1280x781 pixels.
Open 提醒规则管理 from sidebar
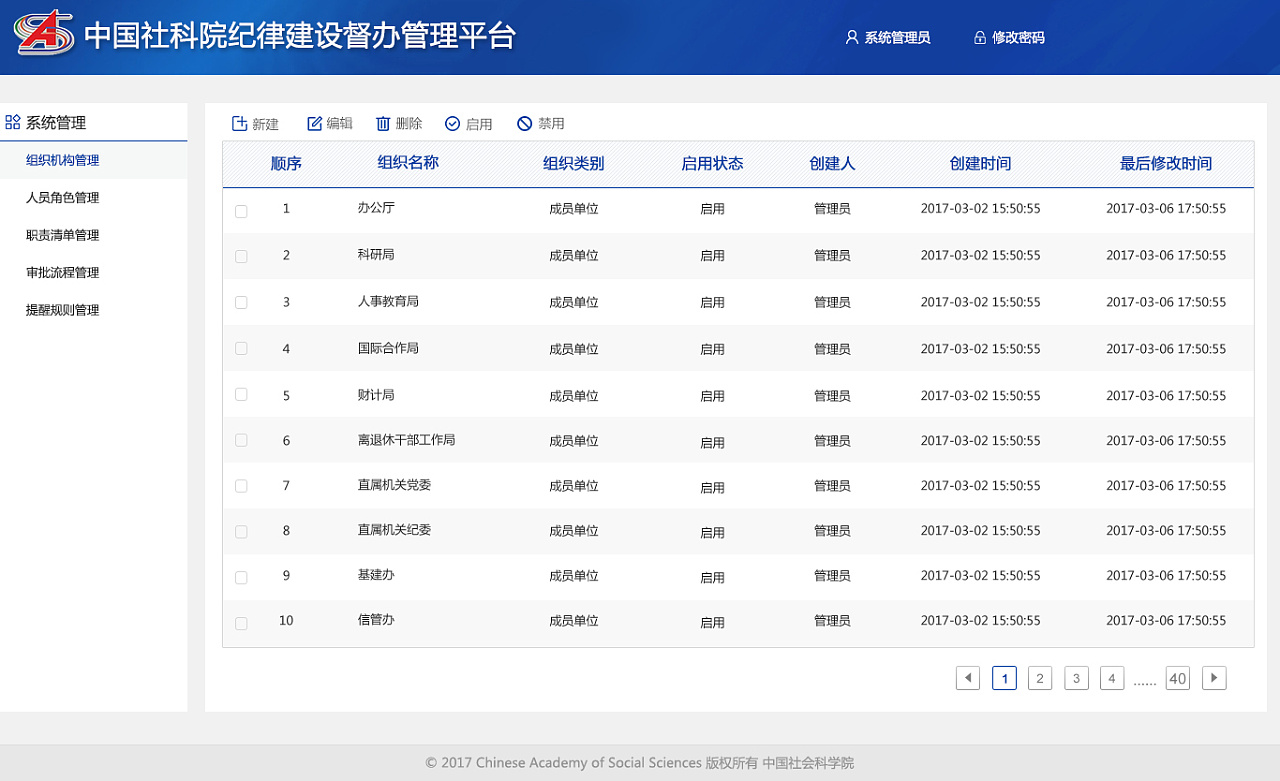(x=62, y=309)
